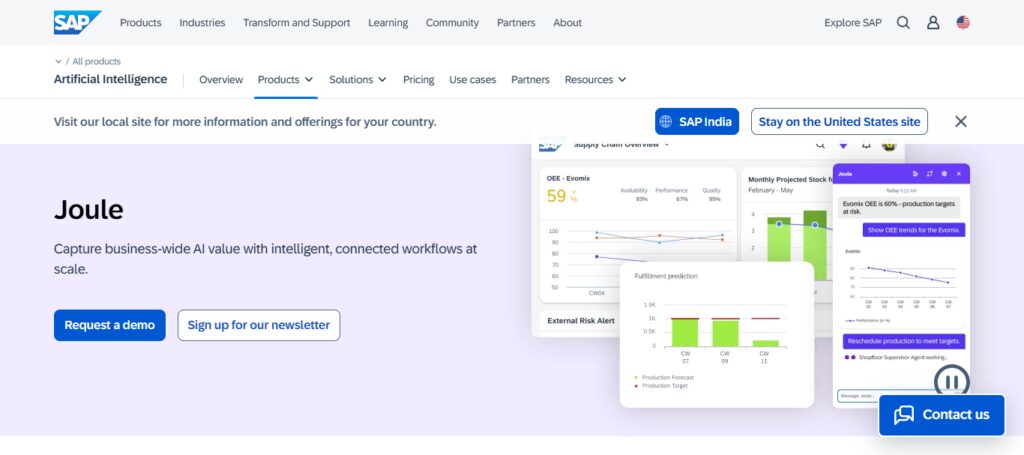Viewport: 1024px width, 455px height.
Task: Click Explore SAP link
Action: point(853,23)
